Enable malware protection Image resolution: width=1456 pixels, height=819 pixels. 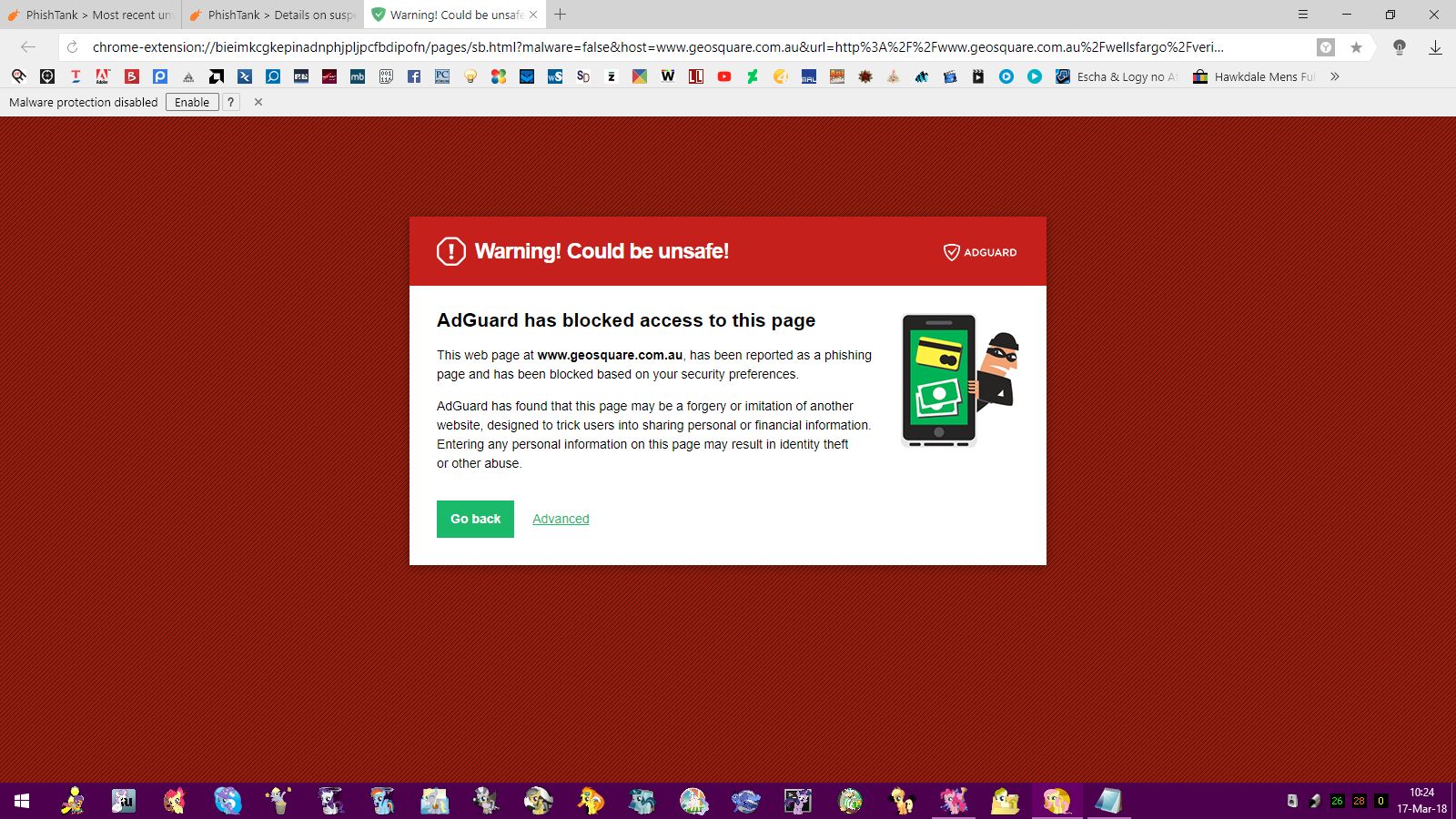point(192,102)
